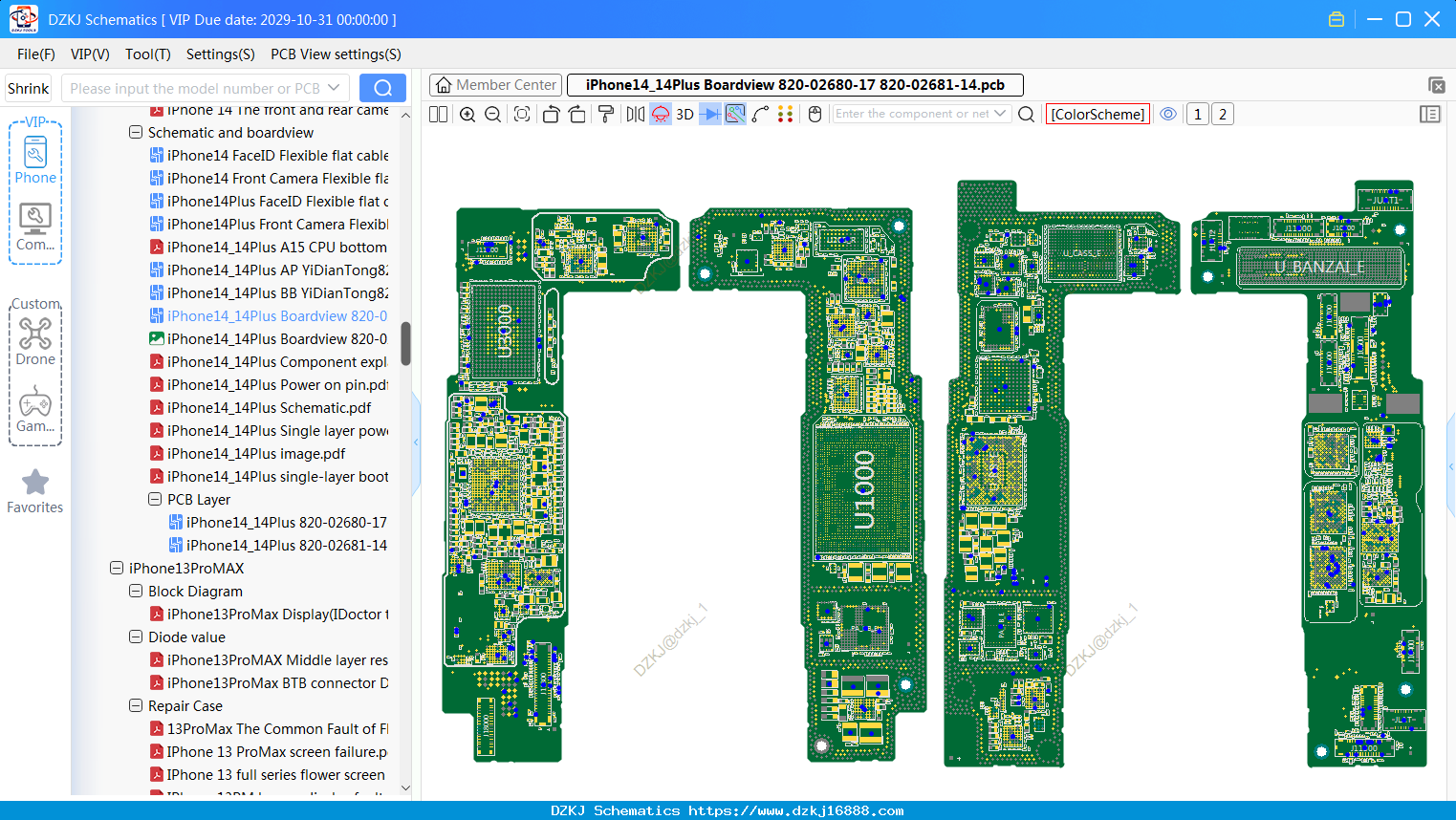Image resolution: width=1456 pixels, height=820 pixels.
Task: Select the paint roller tool
Action: (x=606, y=114)
